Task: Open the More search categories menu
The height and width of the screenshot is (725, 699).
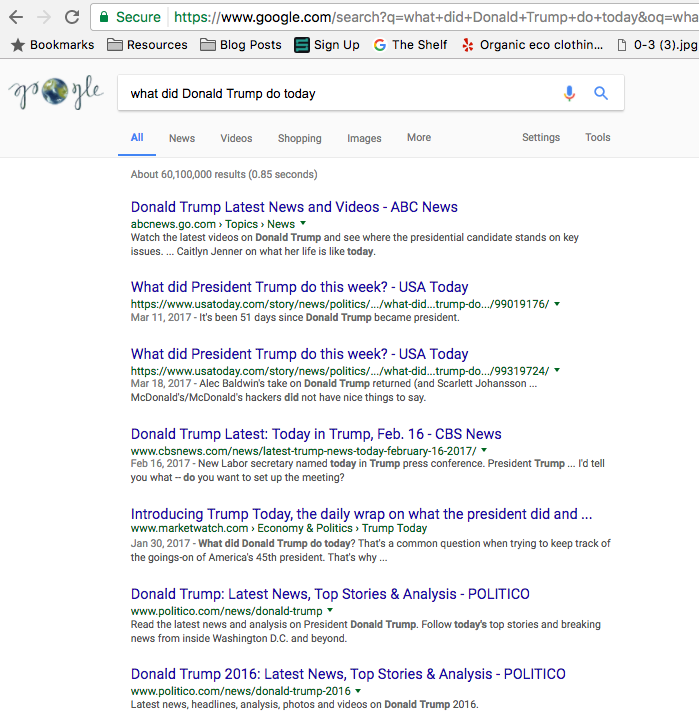Action: point(419,137)
